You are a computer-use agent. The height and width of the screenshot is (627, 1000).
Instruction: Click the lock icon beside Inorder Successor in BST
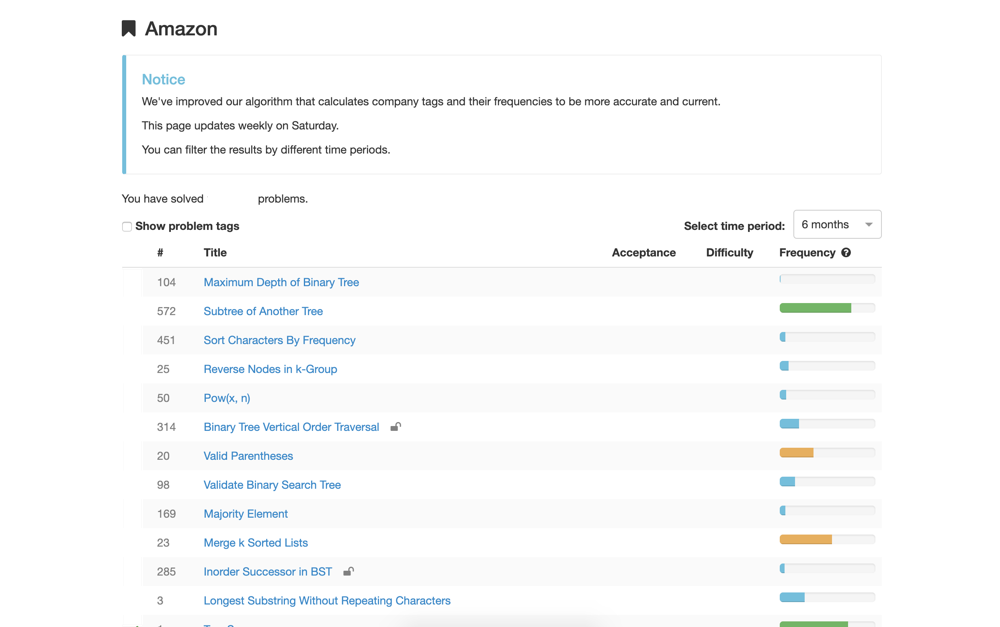[348, 572]
